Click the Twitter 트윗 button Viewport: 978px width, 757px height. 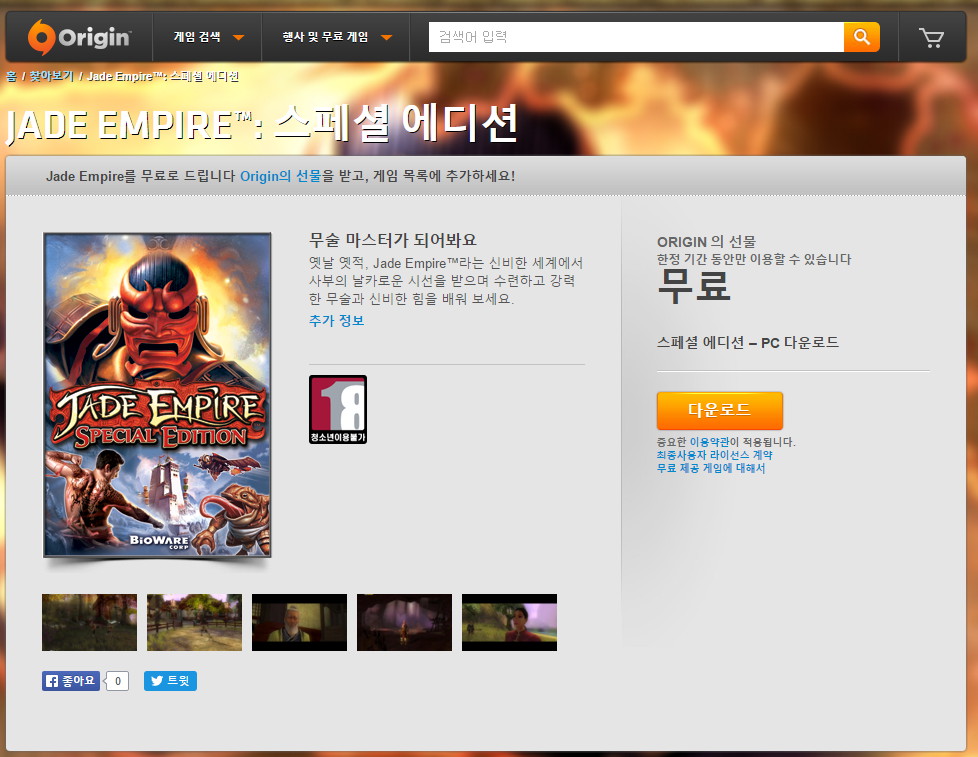tap(170, 681)
